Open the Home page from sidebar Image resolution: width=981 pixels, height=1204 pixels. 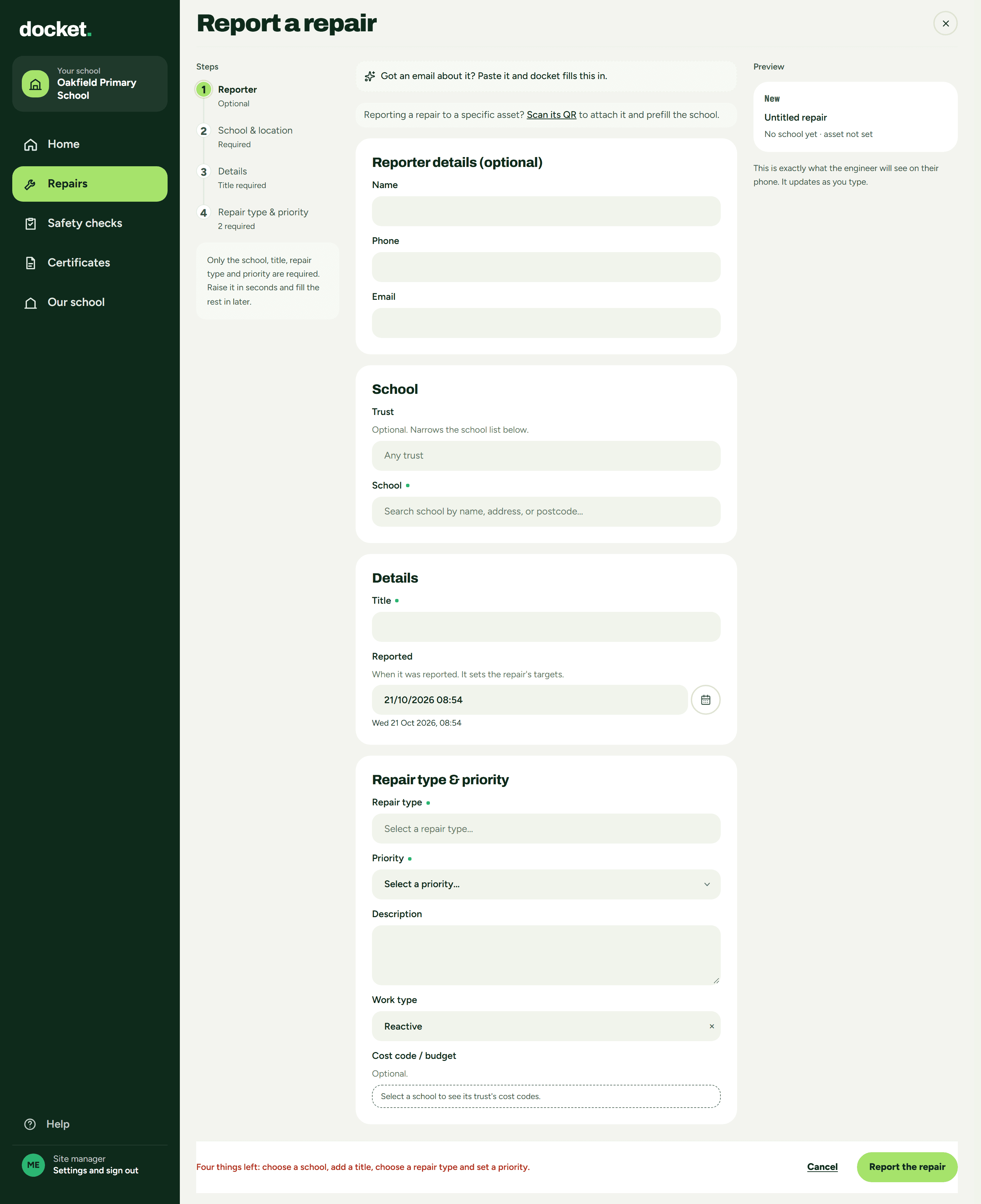coord(90,144)
